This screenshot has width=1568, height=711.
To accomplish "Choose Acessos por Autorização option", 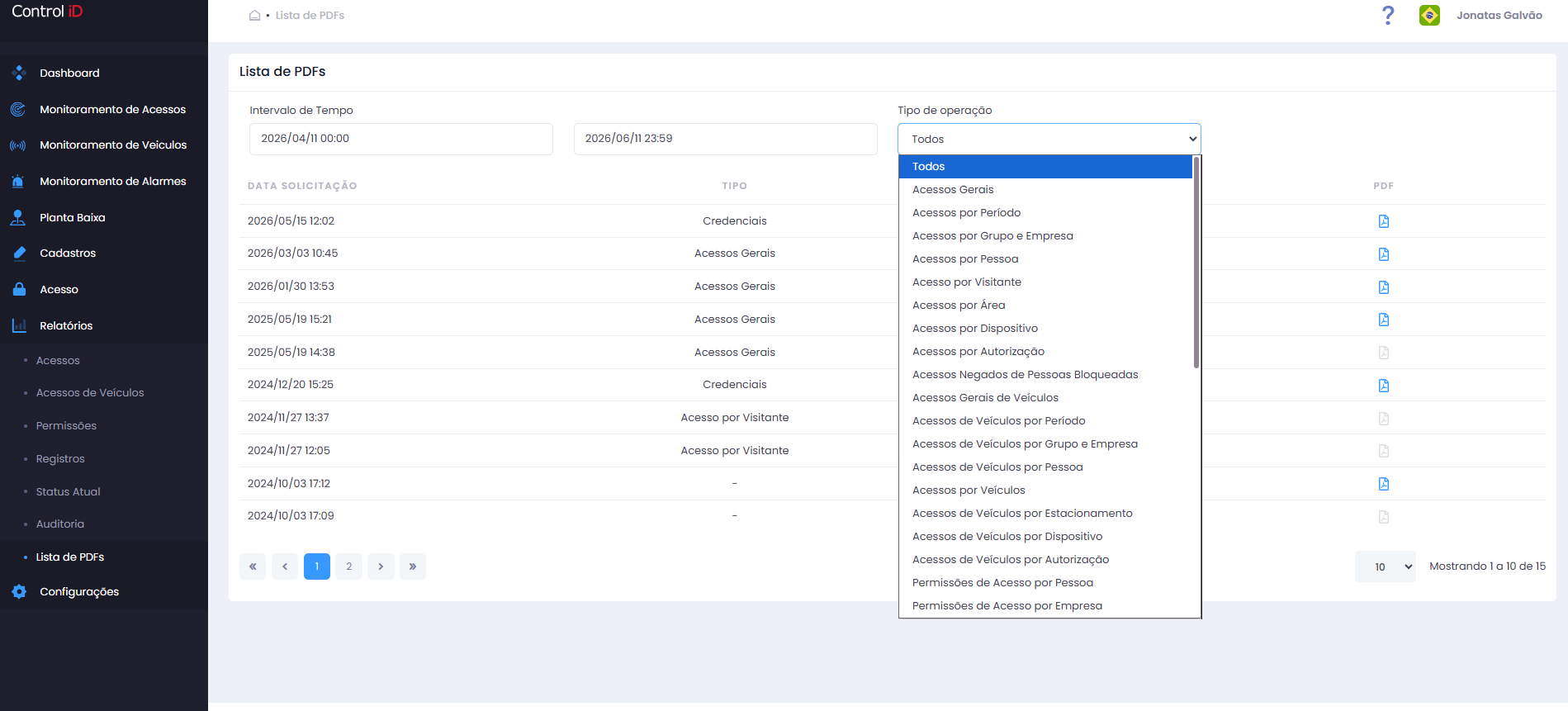I will pos(1045,351).
